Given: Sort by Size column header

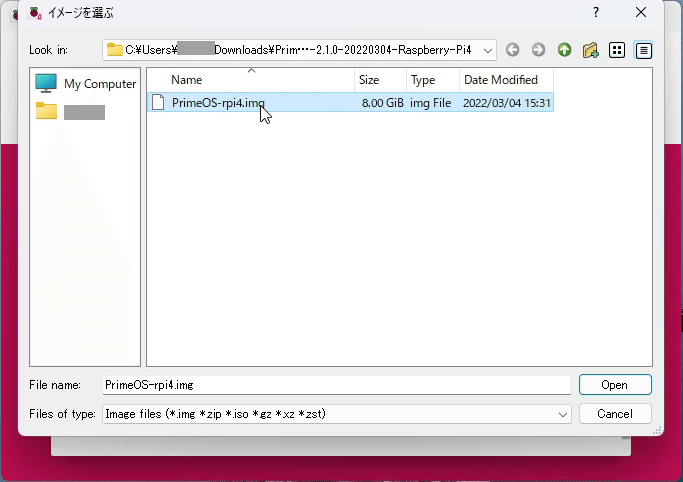Looking at the screenshot, I should (x=381, y=80).
